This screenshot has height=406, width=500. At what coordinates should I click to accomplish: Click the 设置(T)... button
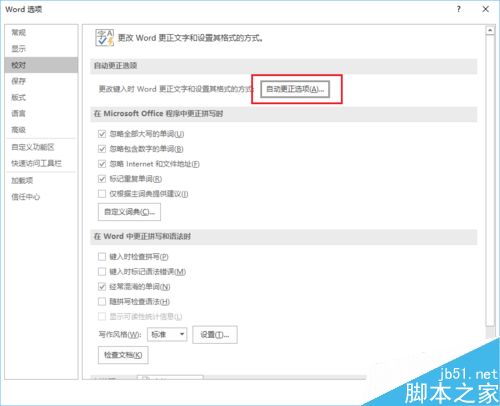coord(215,335)
